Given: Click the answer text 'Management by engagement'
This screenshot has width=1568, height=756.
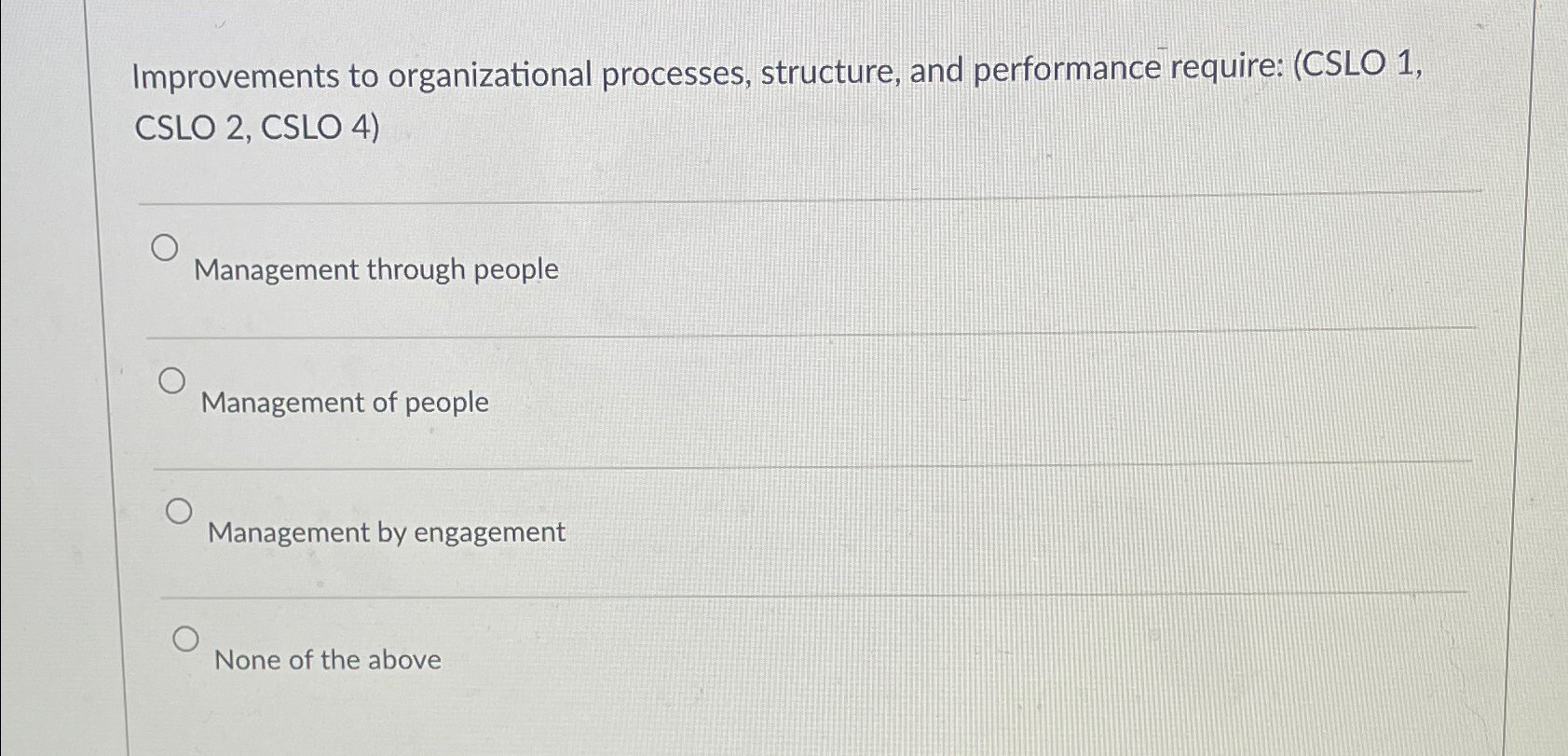Looking at the screenshot, I should click(x=384, y=532).
